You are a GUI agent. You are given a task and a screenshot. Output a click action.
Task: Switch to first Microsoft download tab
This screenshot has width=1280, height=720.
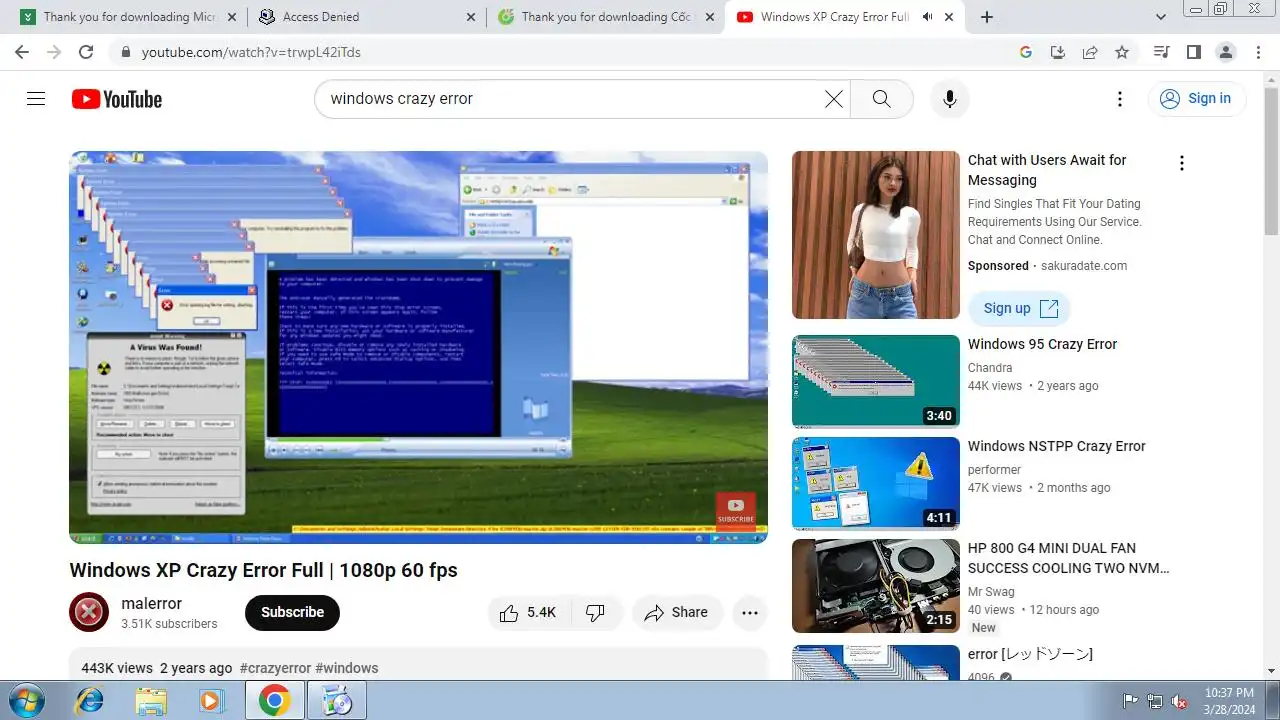tap(128, 17)
